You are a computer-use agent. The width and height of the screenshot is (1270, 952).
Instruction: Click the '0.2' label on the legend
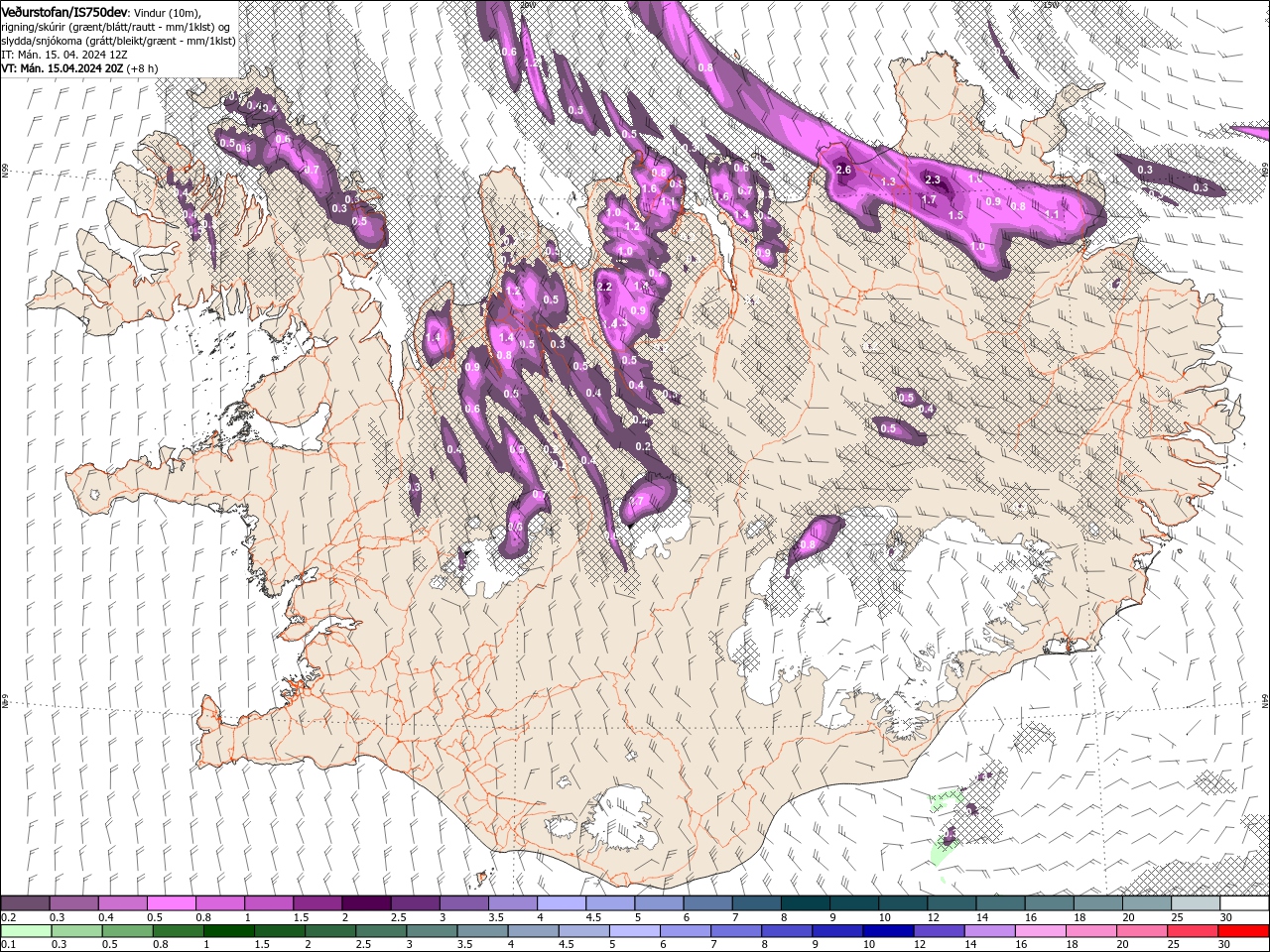(9, 917)
